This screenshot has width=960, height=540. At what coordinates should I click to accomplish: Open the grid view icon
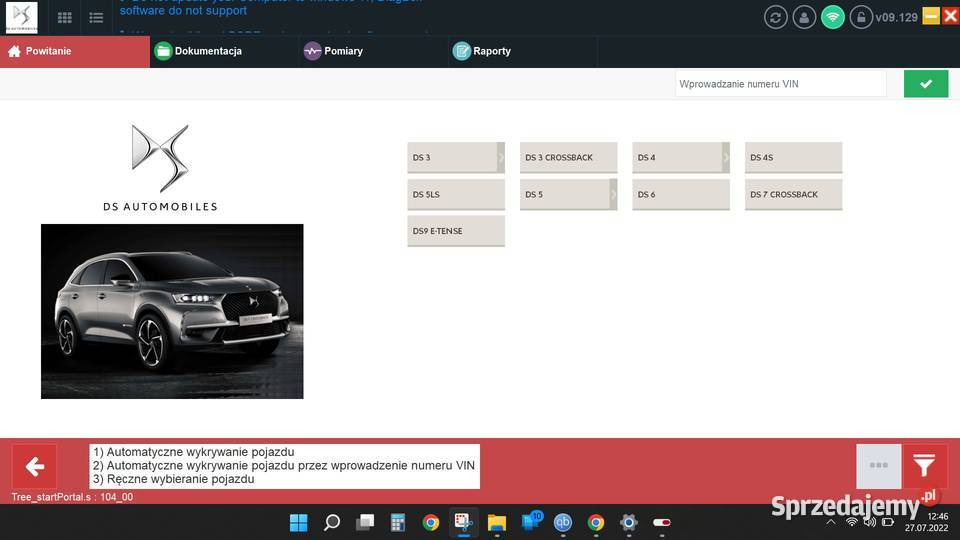[x=64, y=18]
